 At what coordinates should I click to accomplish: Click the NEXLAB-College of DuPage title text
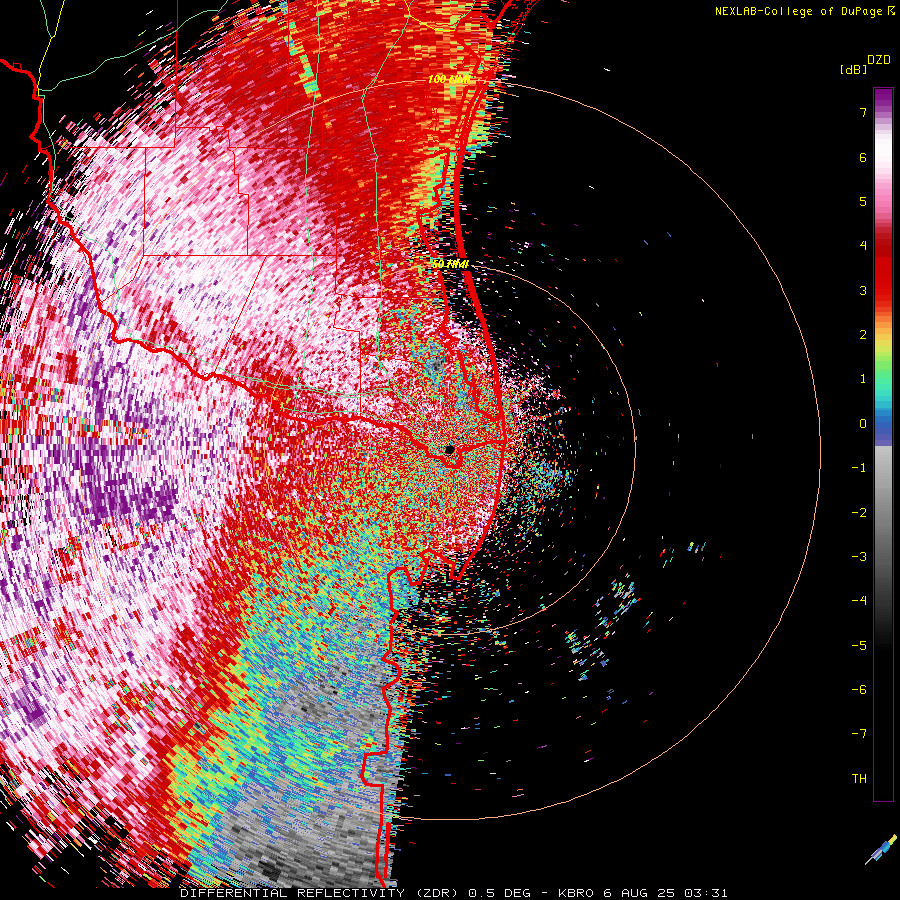pos(799,11)
